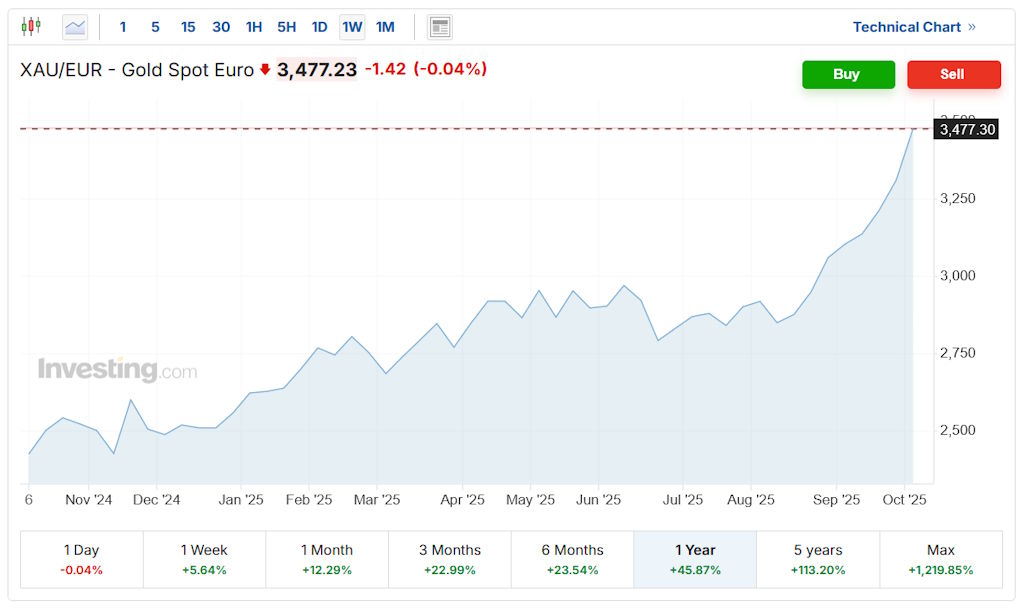Open the Technical Chart link
Viewport: 1024px width, 612px height.
point(913,27)
